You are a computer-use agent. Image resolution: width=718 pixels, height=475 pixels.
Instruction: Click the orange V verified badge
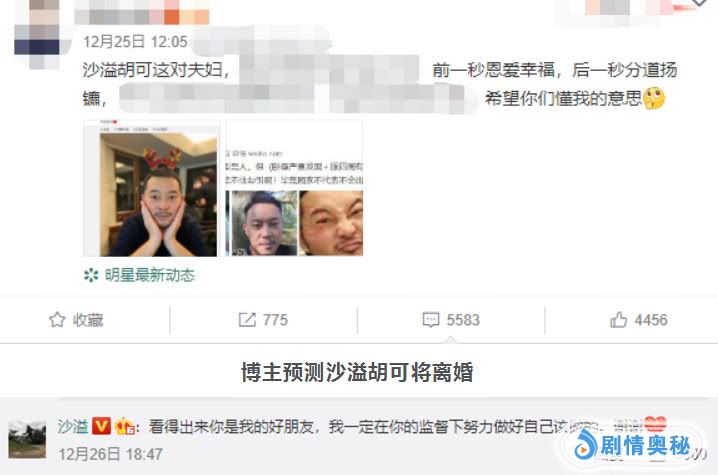click(x=101, y=426)
